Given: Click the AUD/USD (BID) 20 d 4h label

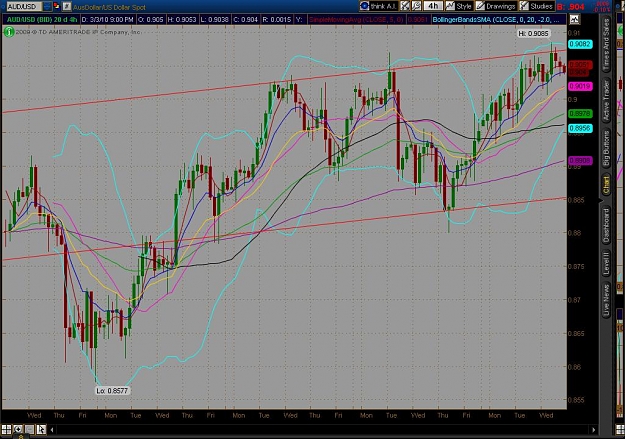Looking at the screenshot, I should (42, 19).
